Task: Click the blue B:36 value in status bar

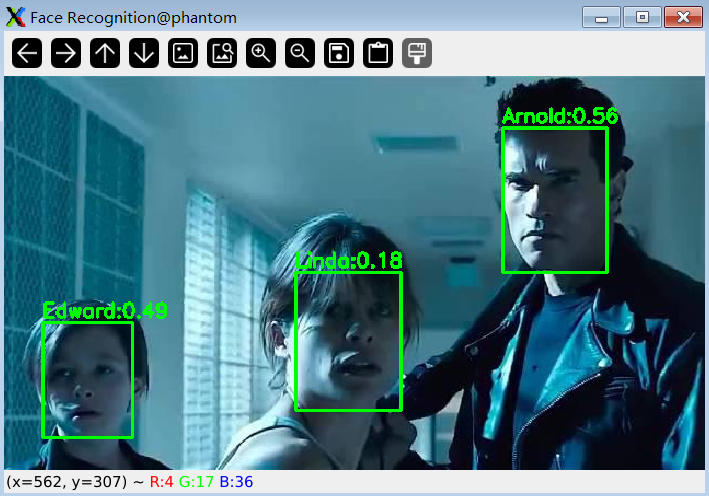Action: tap(236, 482)
